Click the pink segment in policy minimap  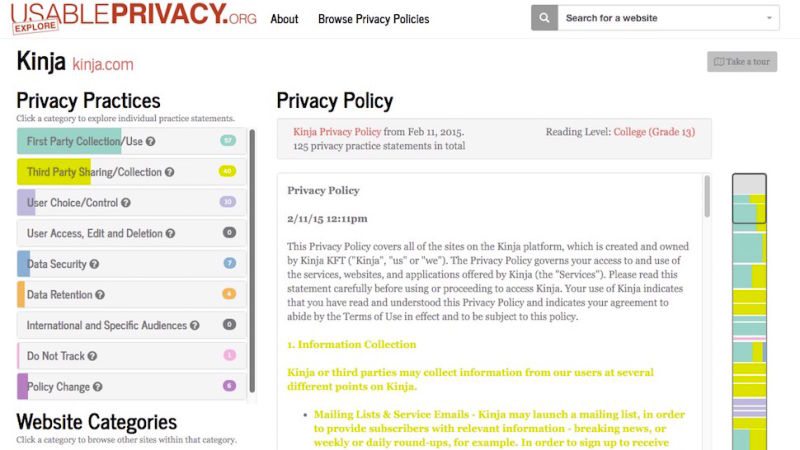click(x=749, y=338)
